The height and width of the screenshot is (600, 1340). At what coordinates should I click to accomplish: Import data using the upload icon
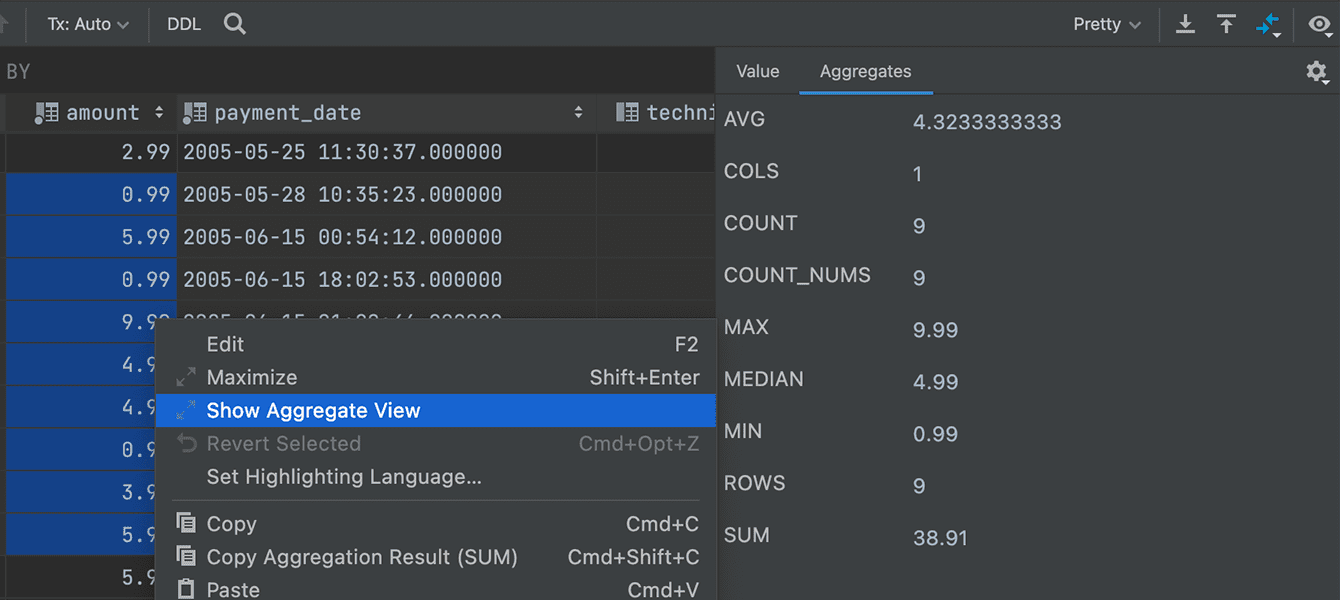[1226, 23]
